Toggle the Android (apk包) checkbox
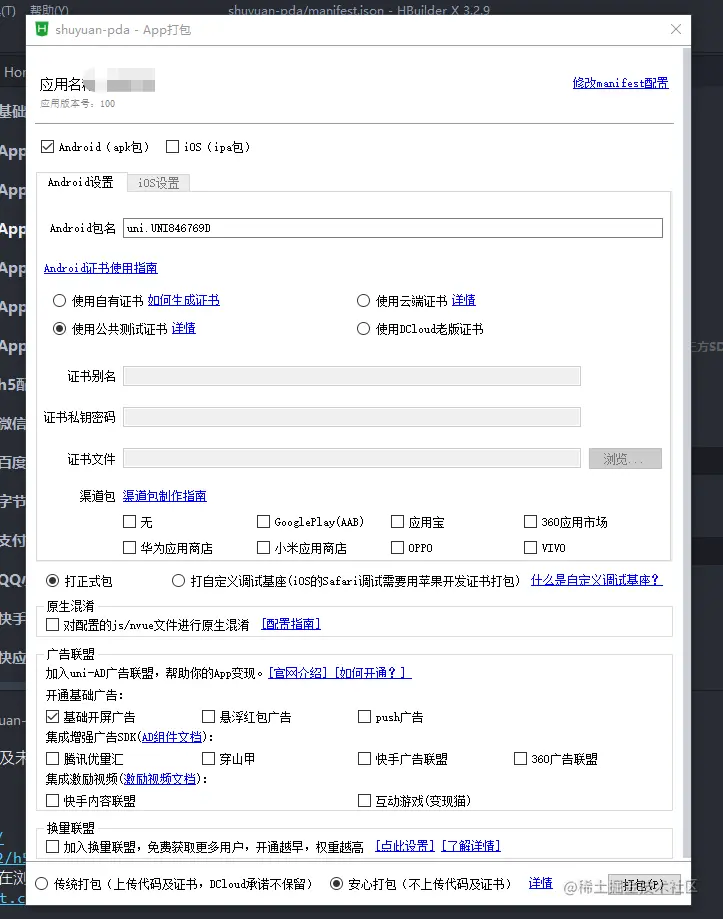 point(47,147)
